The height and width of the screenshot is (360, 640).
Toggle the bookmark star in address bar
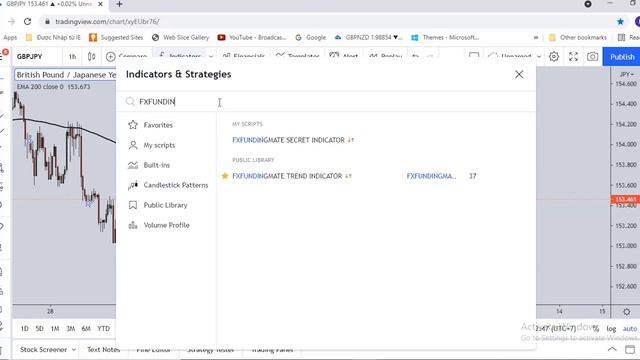pos(620,21)
